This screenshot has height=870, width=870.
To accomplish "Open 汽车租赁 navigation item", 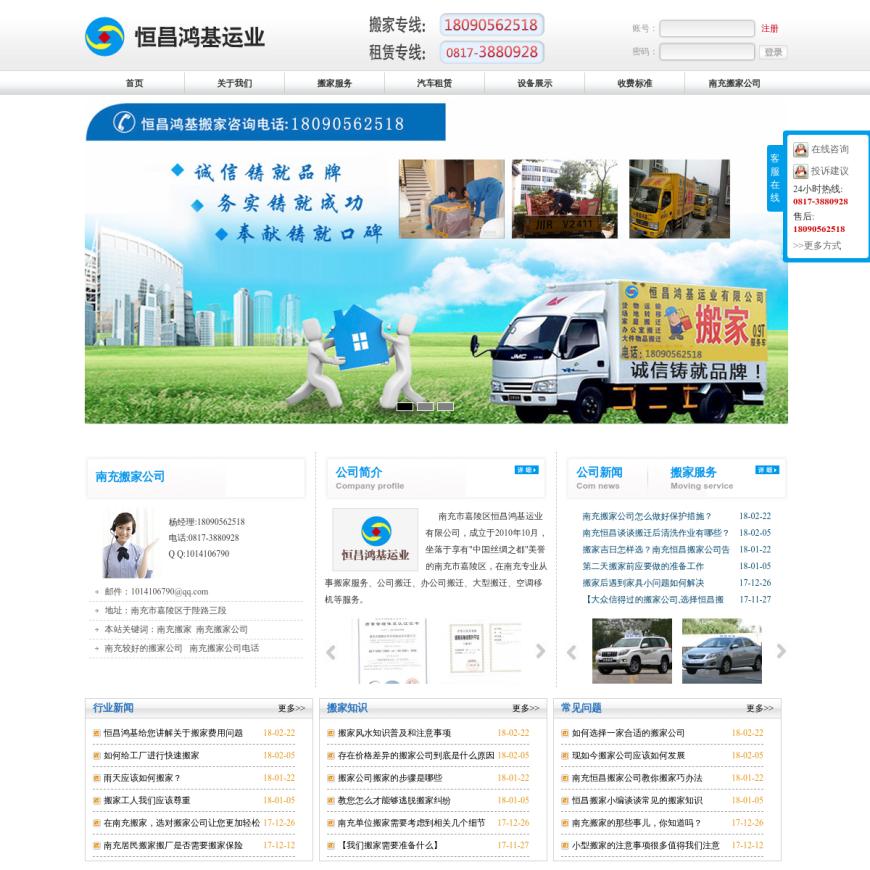I will point(434,83).
